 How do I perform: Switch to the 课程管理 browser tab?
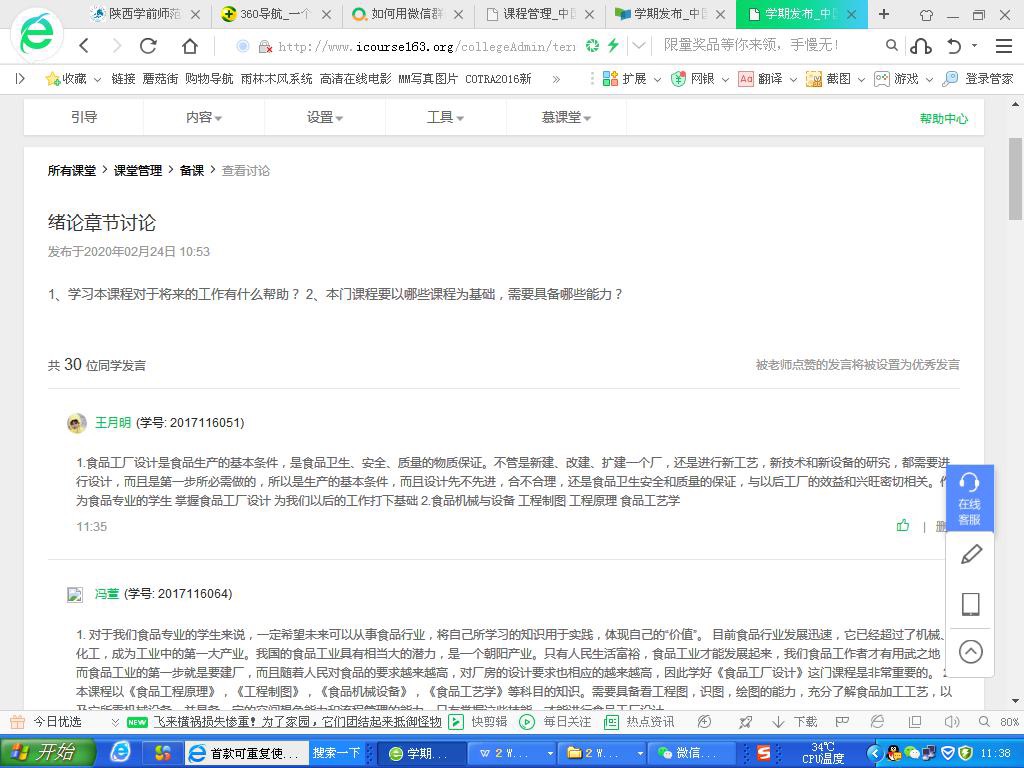point(540,14)
